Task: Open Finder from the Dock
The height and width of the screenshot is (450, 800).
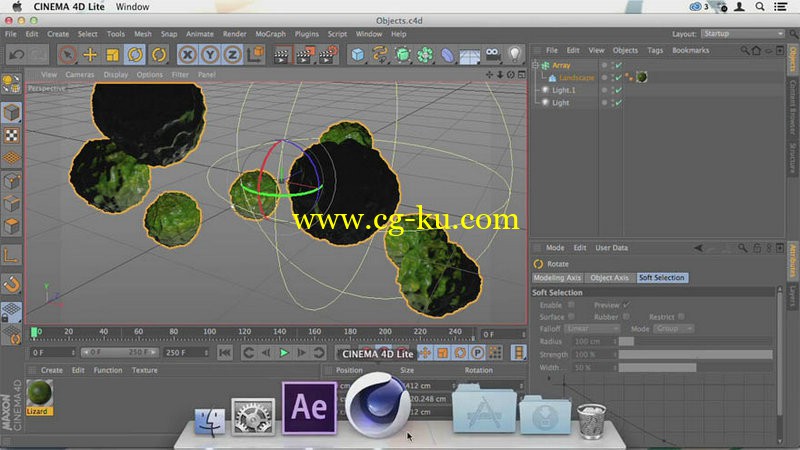Action: [x=210, y=421]
